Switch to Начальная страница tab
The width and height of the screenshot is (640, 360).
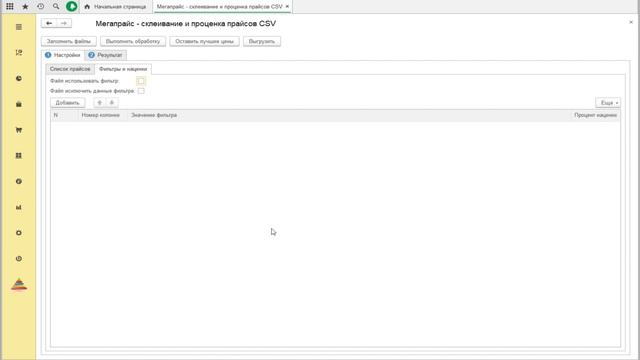coord(116,7)
